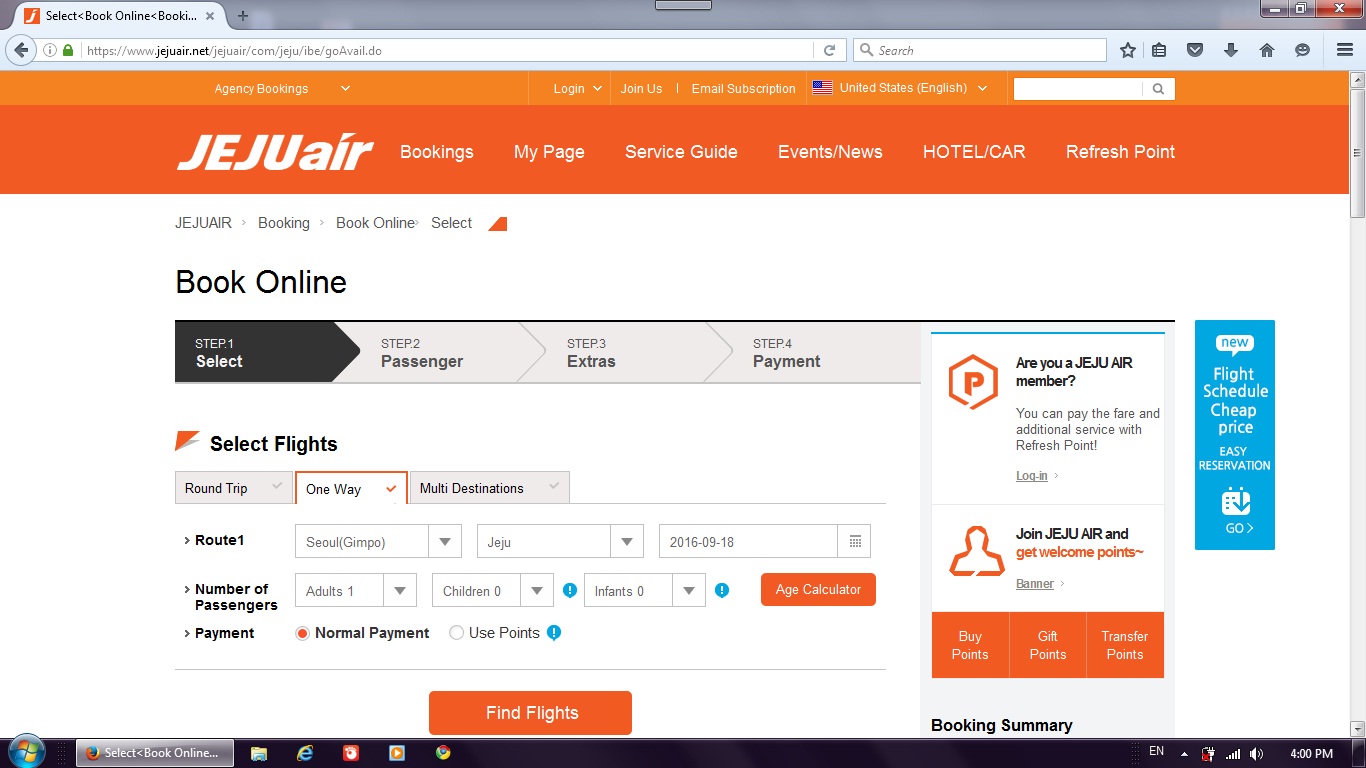Click the Transfer Points button
This screenshot has width=1366, height=768.
pyautogui.click(x=1125, y=645)
